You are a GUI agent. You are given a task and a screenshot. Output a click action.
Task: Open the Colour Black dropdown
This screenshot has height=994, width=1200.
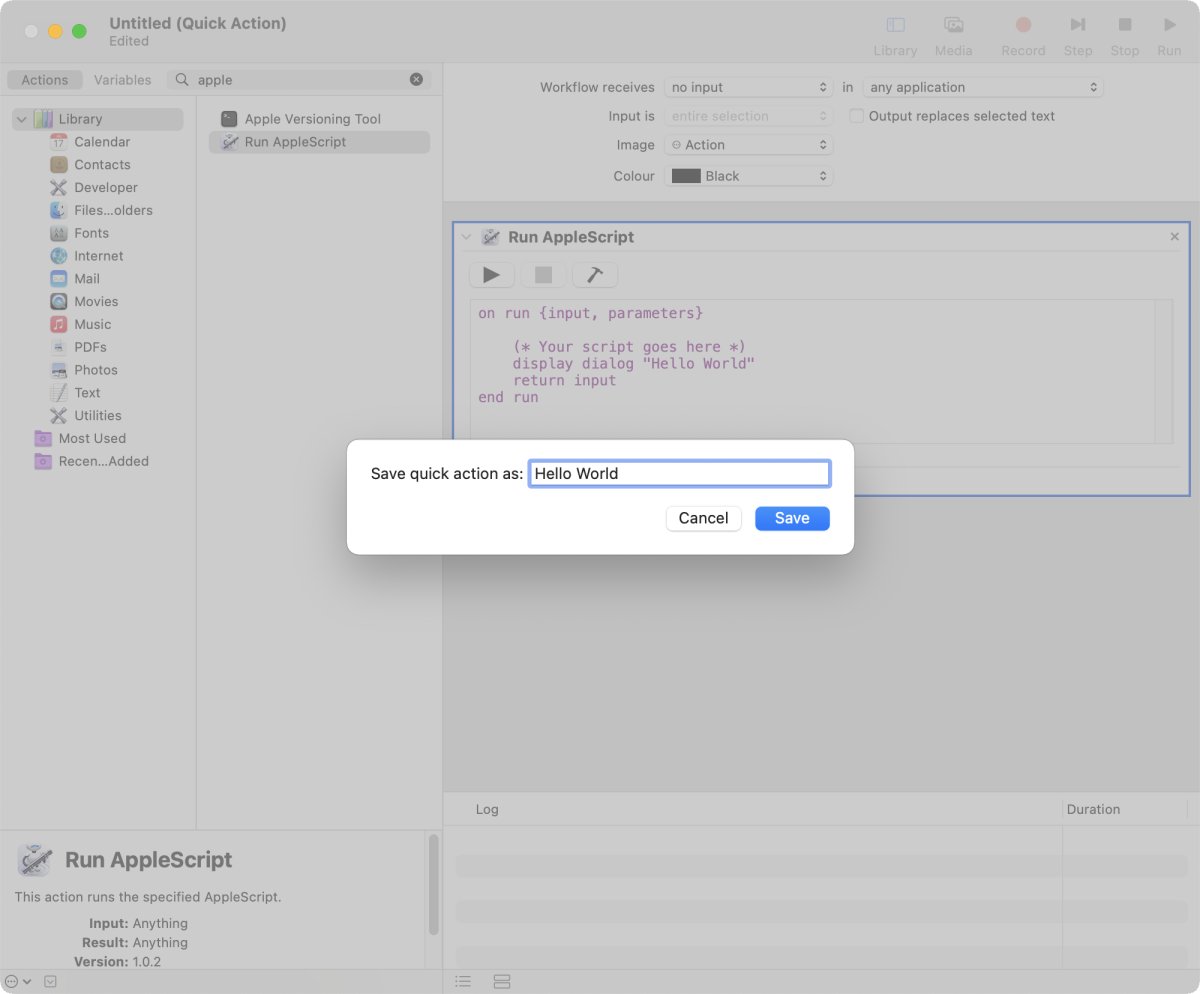click(x=748, y=176)
